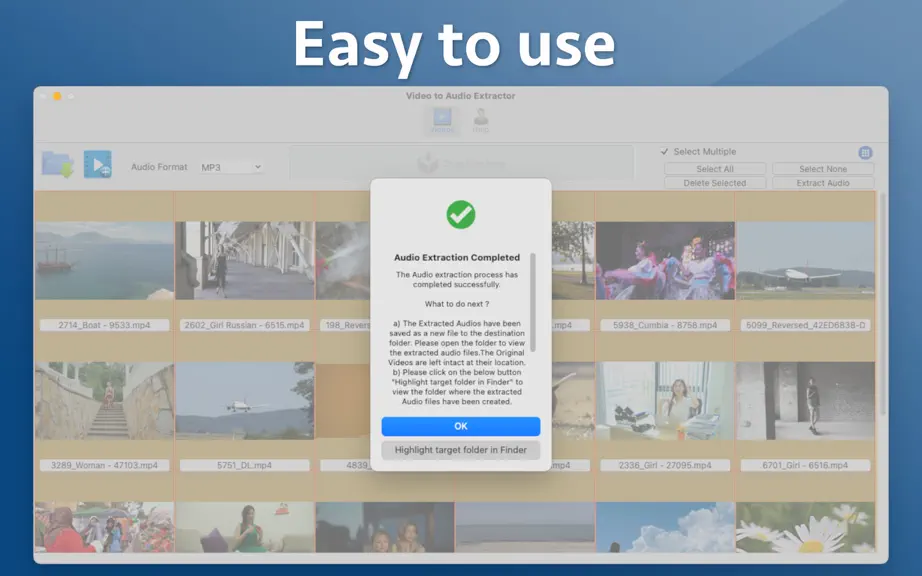
Task: Click the folder icon with green arrow
Action: [x=58, y=164]
